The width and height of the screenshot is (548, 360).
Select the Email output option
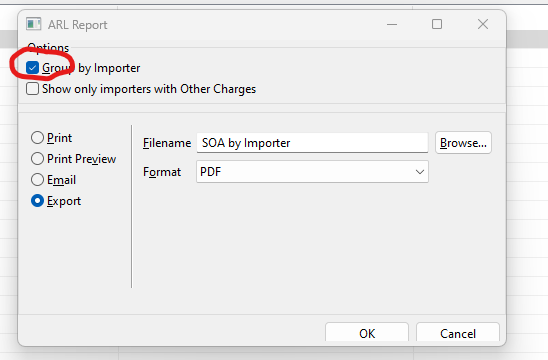click(x=37, y=180)
